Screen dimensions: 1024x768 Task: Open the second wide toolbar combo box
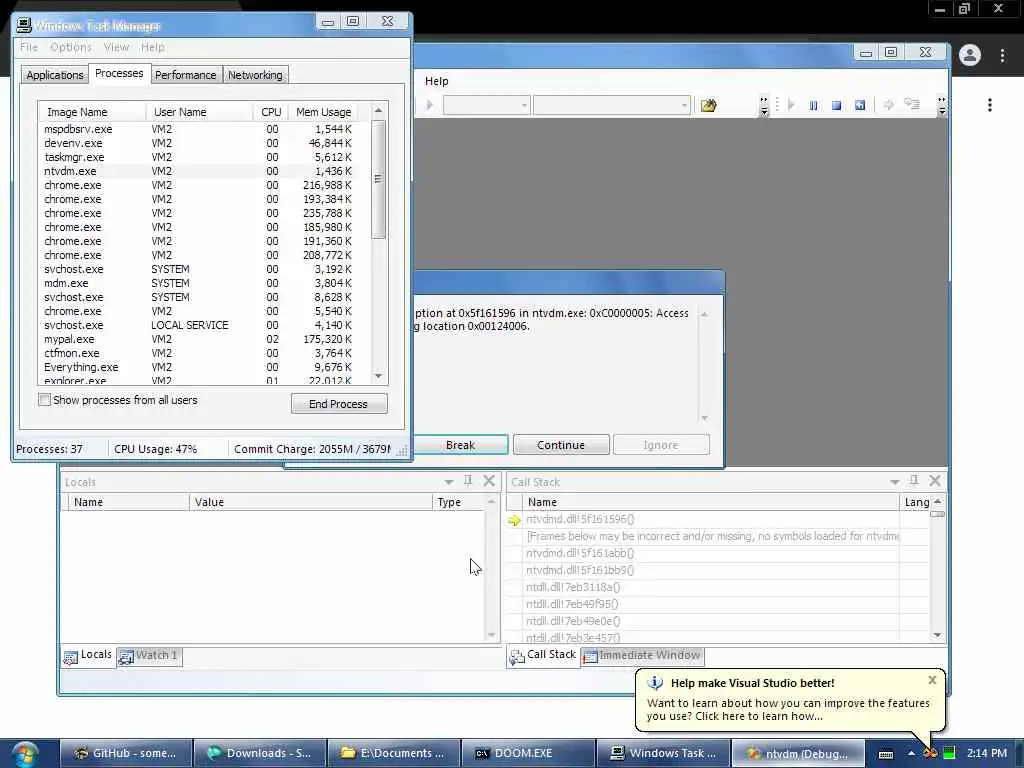612,105
